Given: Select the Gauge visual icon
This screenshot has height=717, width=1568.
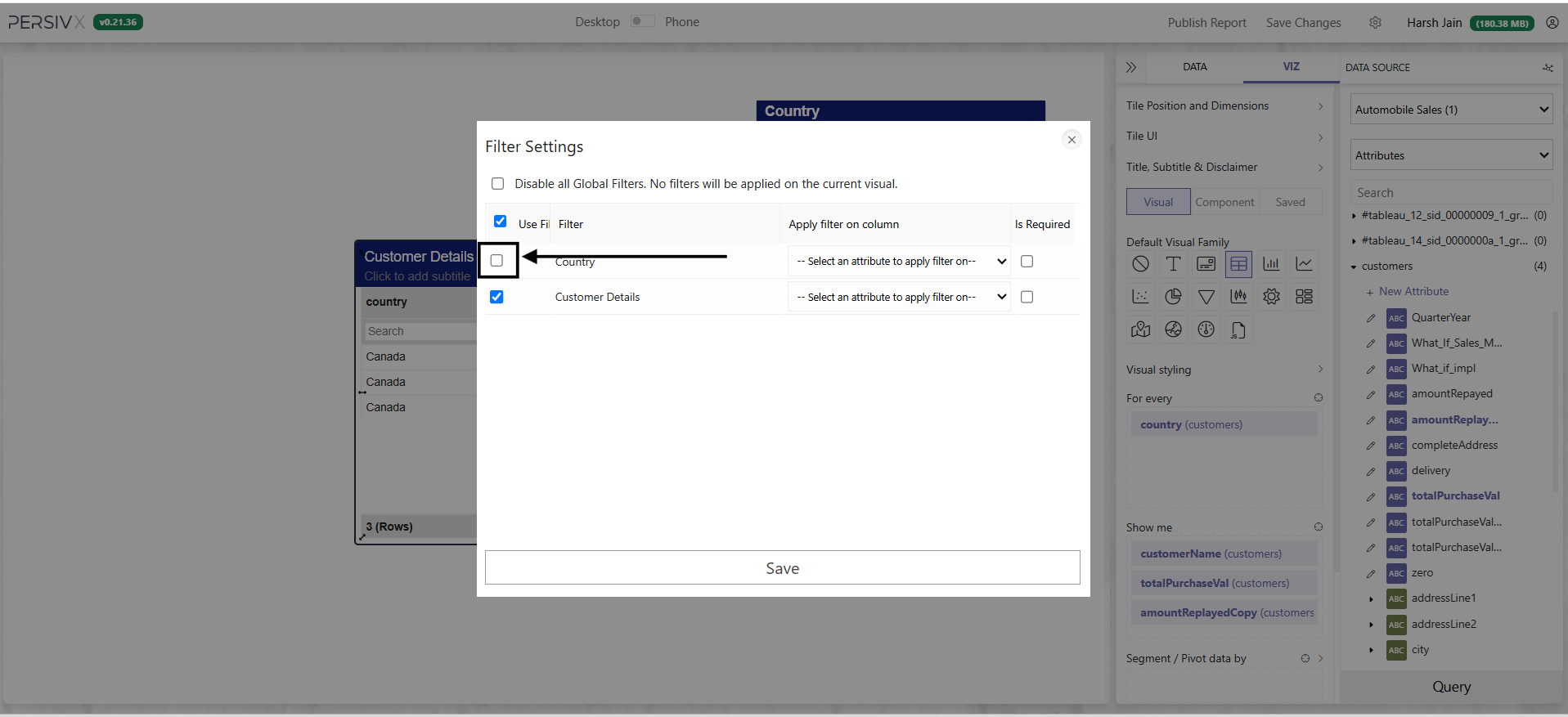Looking at the screenshot, I should (1206, 329).
